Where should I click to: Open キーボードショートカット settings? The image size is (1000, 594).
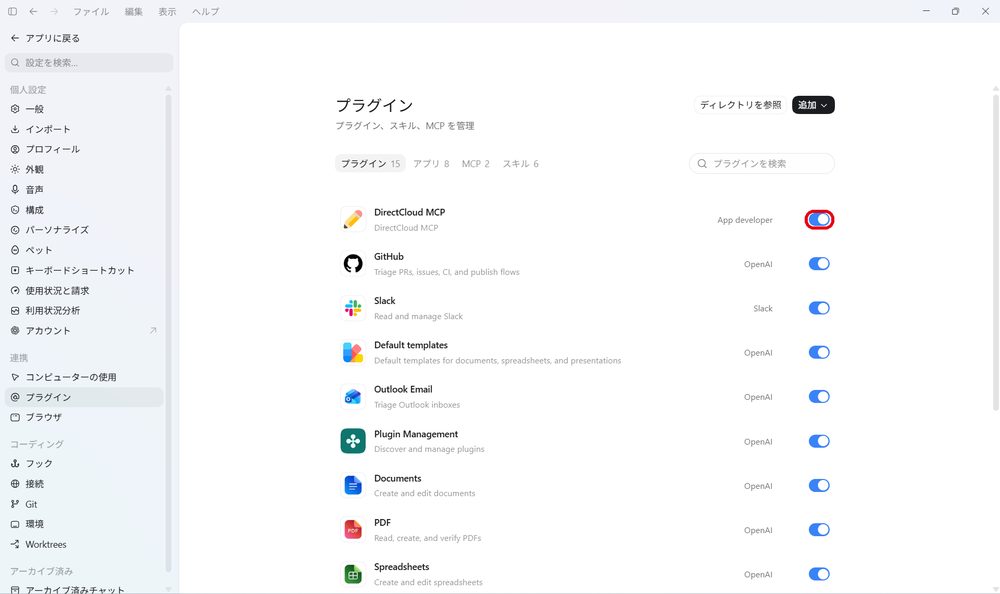(84, 271)
